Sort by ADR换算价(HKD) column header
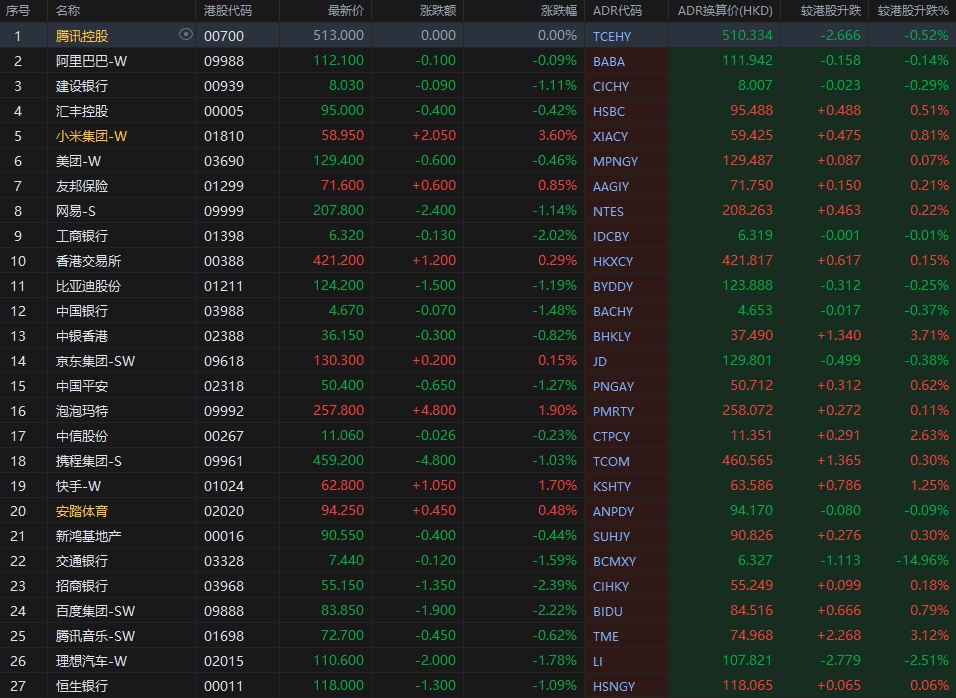Screen dimensions: 956x698 (725, 10)
